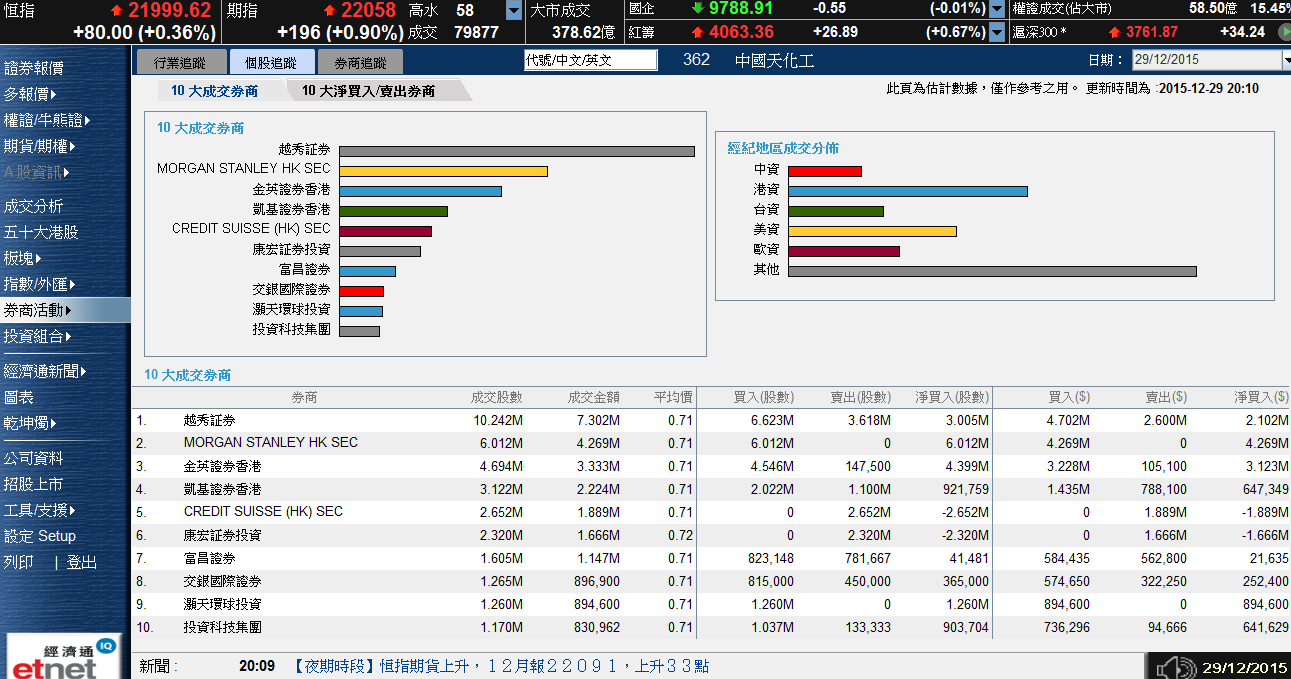Click the 越秀証券 grey chart bar
The image size is (1291, 679).
coord(517,152)
